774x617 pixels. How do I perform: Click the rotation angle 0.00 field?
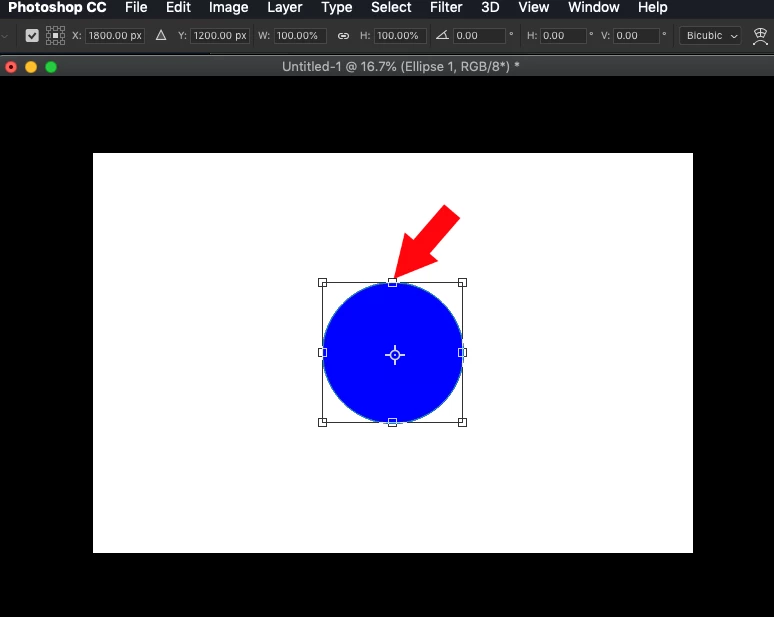(479, 36)
